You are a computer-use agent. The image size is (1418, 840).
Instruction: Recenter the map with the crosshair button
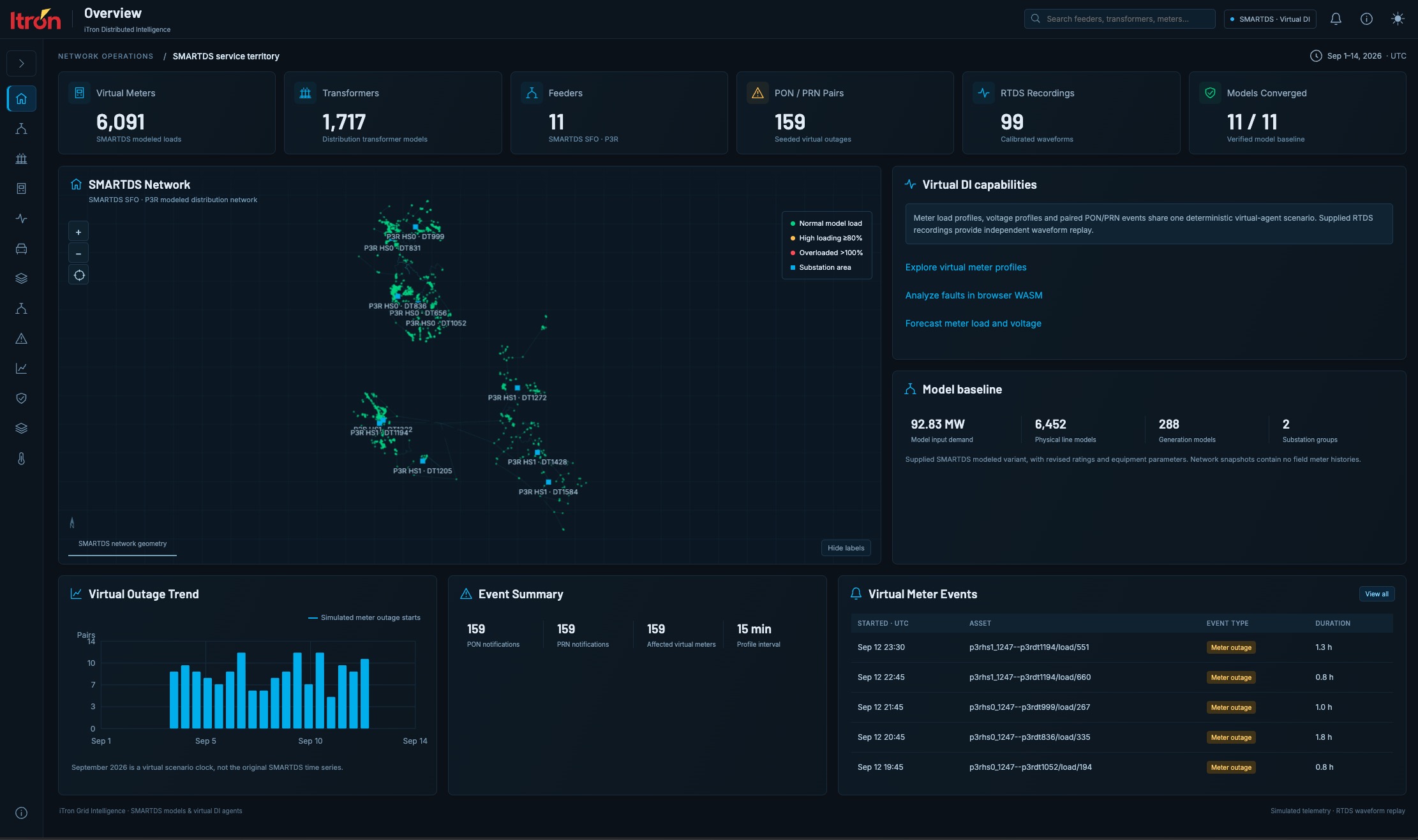78,275
